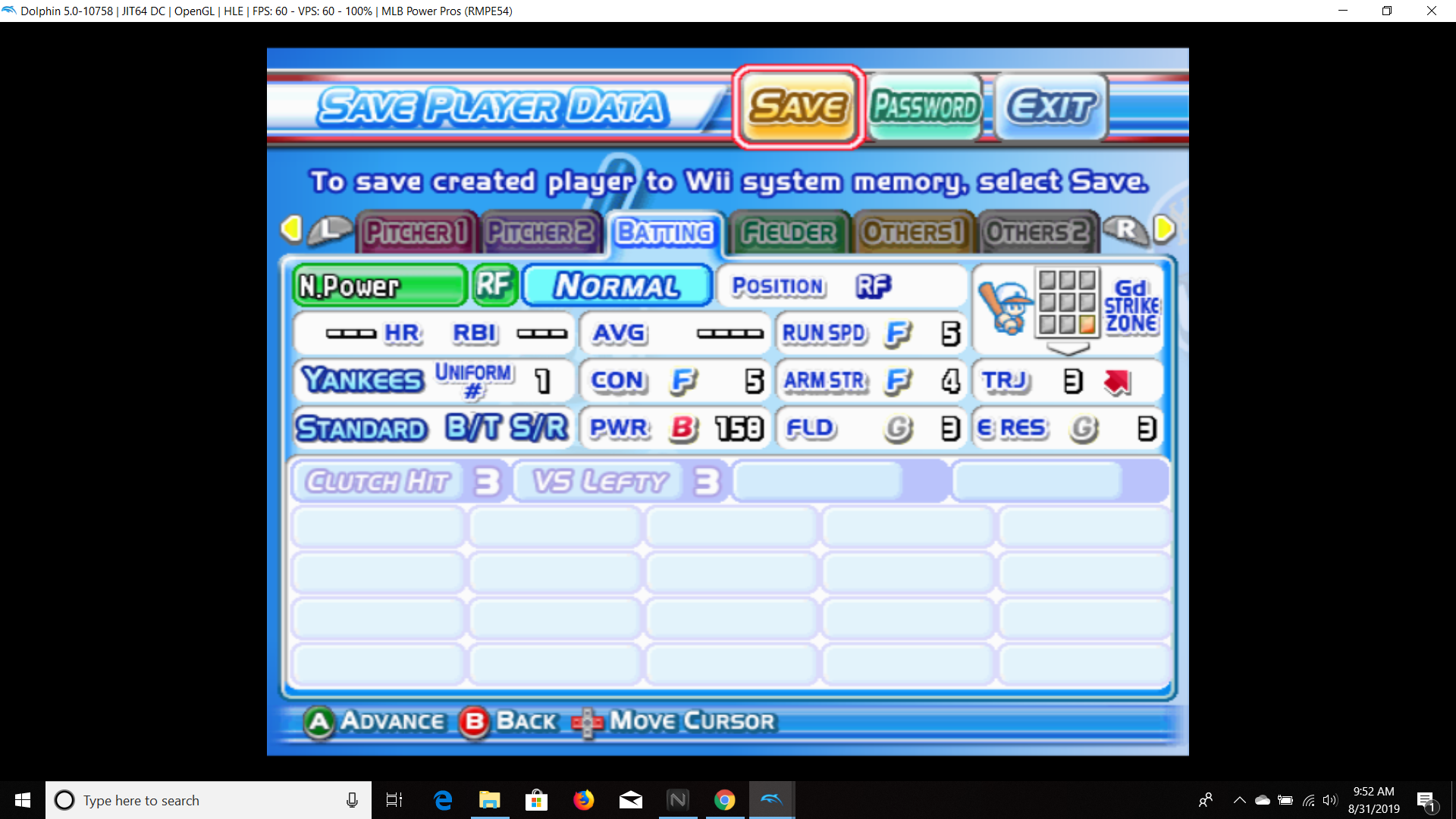Click the batter character thumbnail
This screenshot has width=1456, height=819.
click(1006, 308)
